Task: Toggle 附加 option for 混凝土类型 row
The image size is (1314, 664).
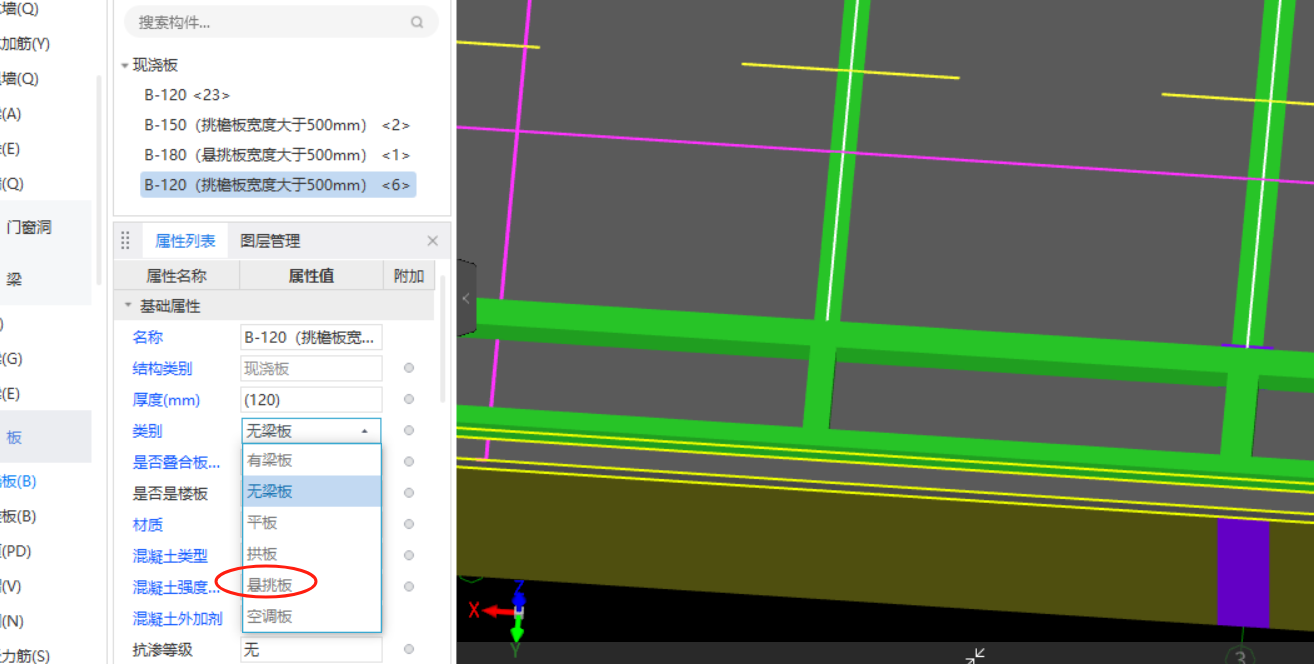Action: point(409,555)
